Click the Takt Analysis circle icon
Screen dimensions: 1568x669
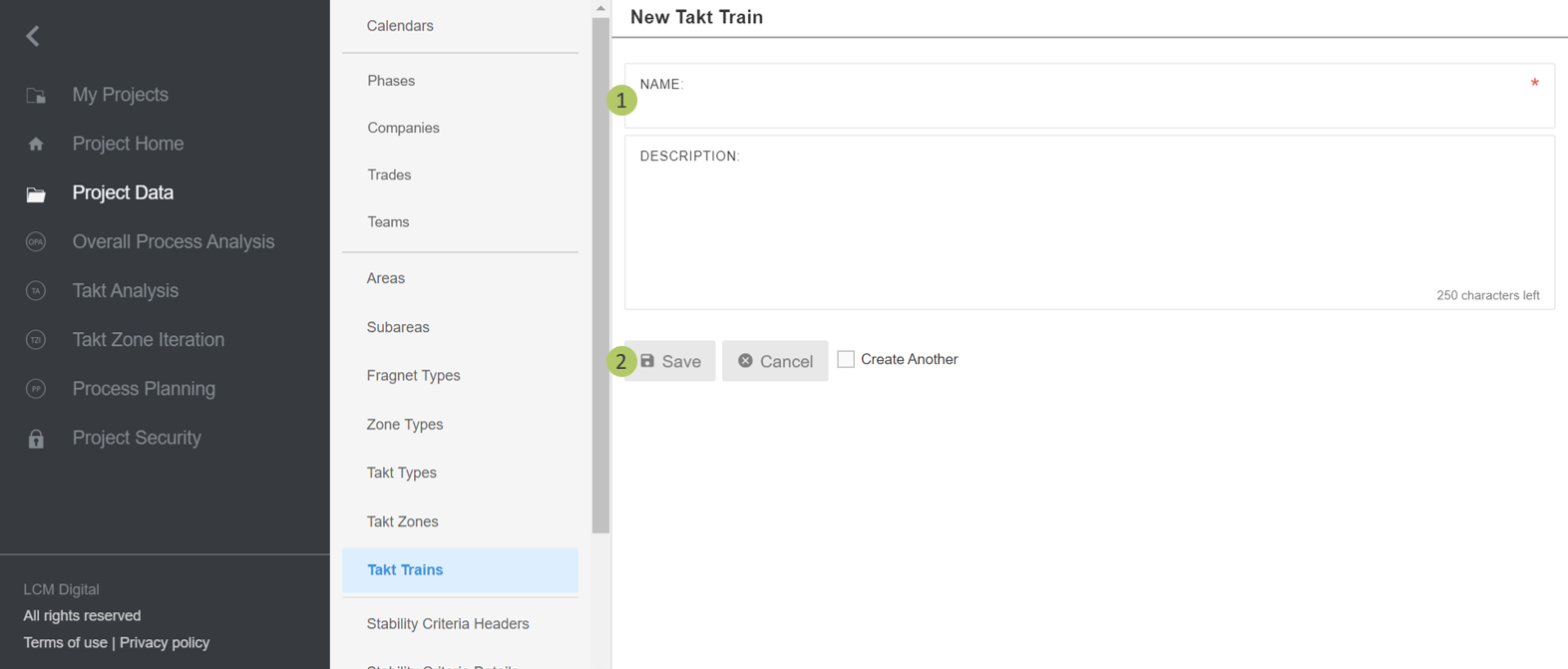pyautogui.click(x=36, y=291)
